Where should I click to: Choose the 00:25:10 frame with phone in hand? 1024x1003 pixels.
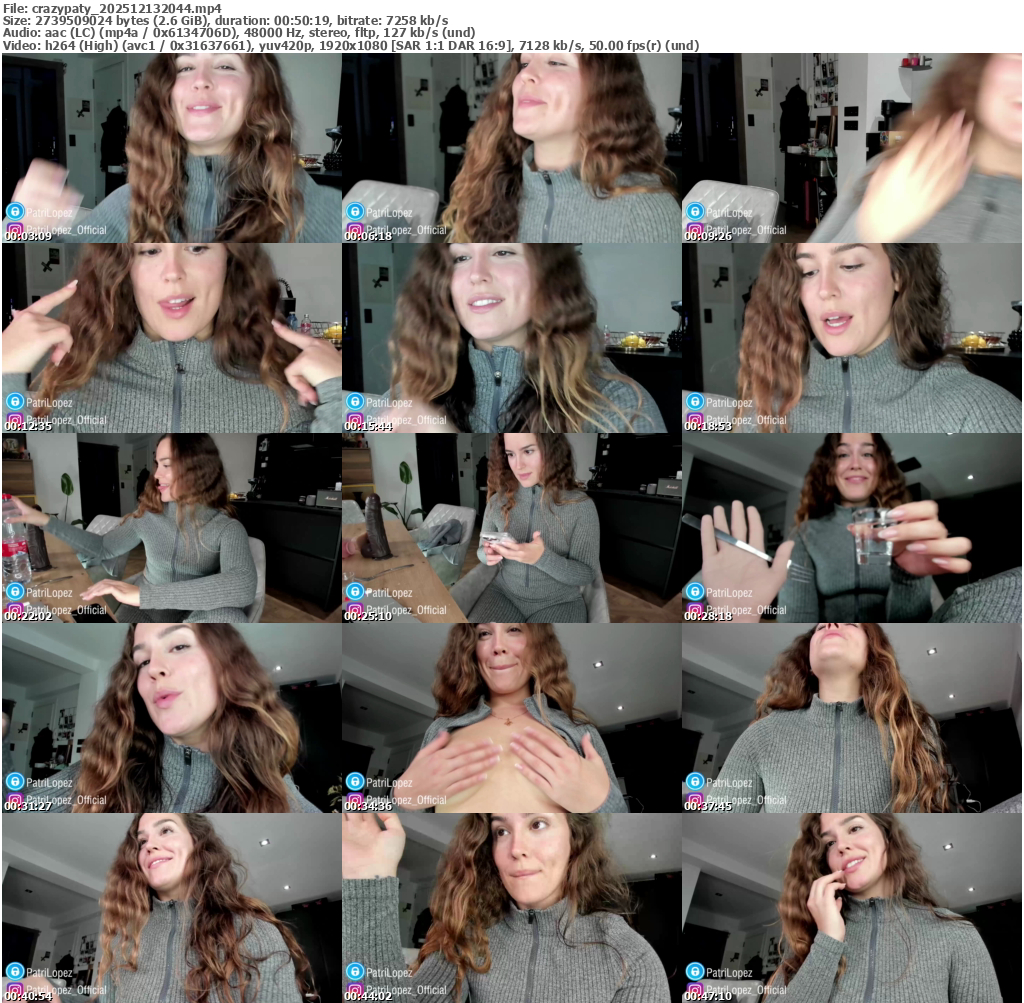(x=511, y=528)
